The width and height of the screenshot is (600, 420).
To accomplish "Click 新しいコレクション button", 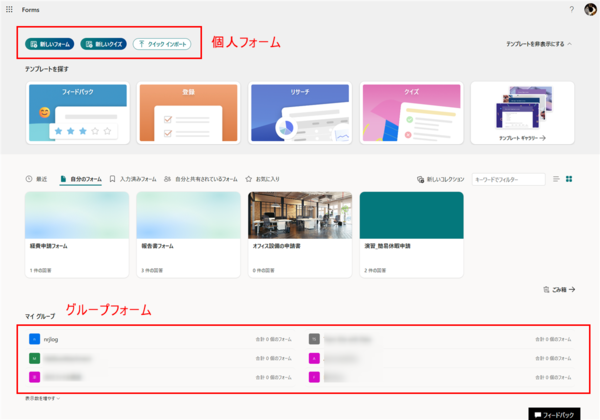I will point(440,179).
